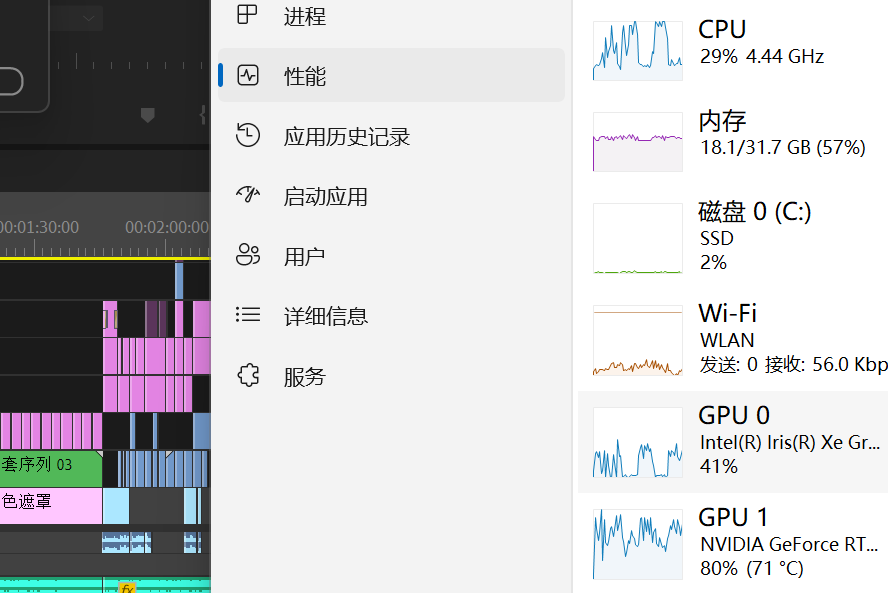Click the 发送: 0 接收 throughput text

794,364
